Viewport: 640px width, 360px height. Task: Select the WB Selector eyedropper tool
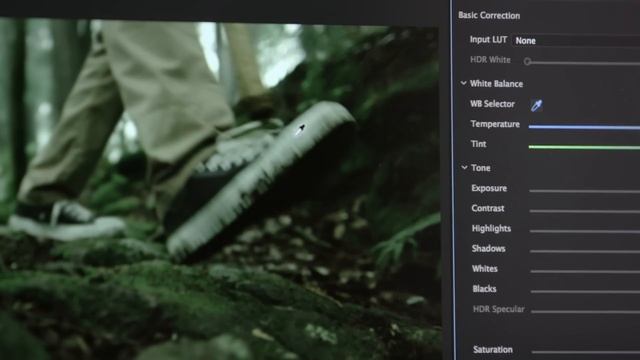(x=536, y=106)
